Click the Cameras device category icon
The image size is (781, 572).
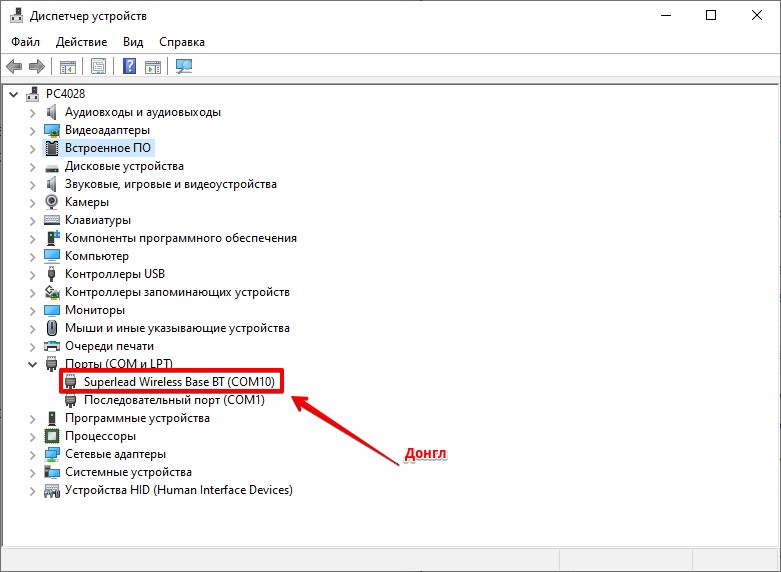coord(53,202)
